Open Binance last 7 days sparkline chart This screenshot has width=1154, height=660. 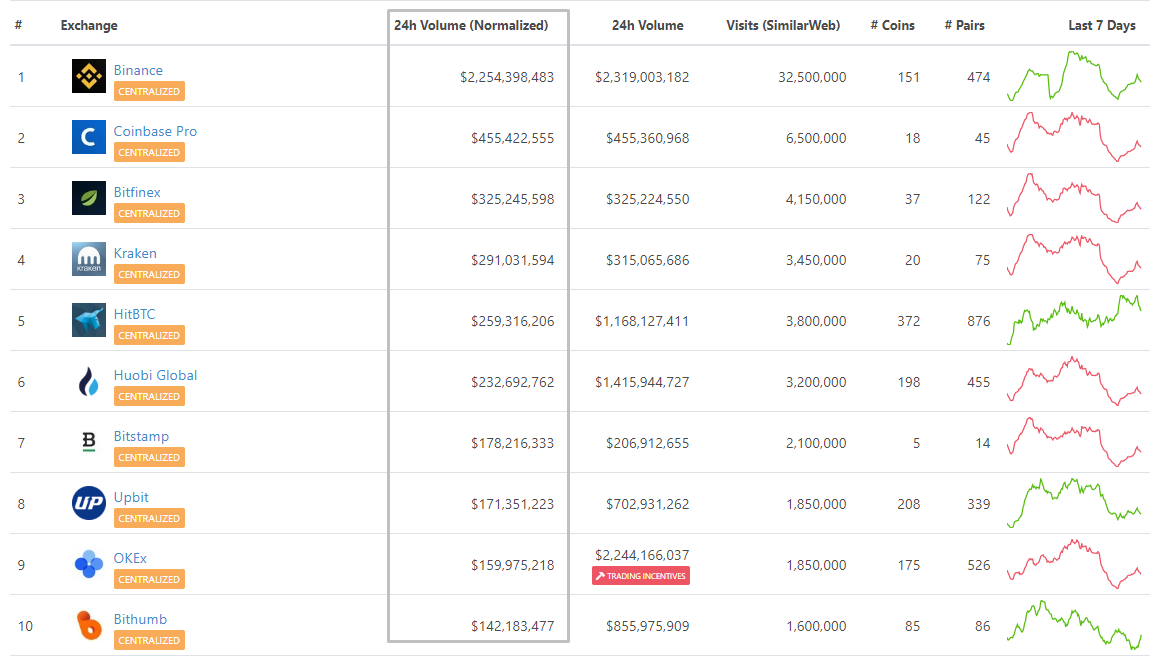coord(1073,77)
